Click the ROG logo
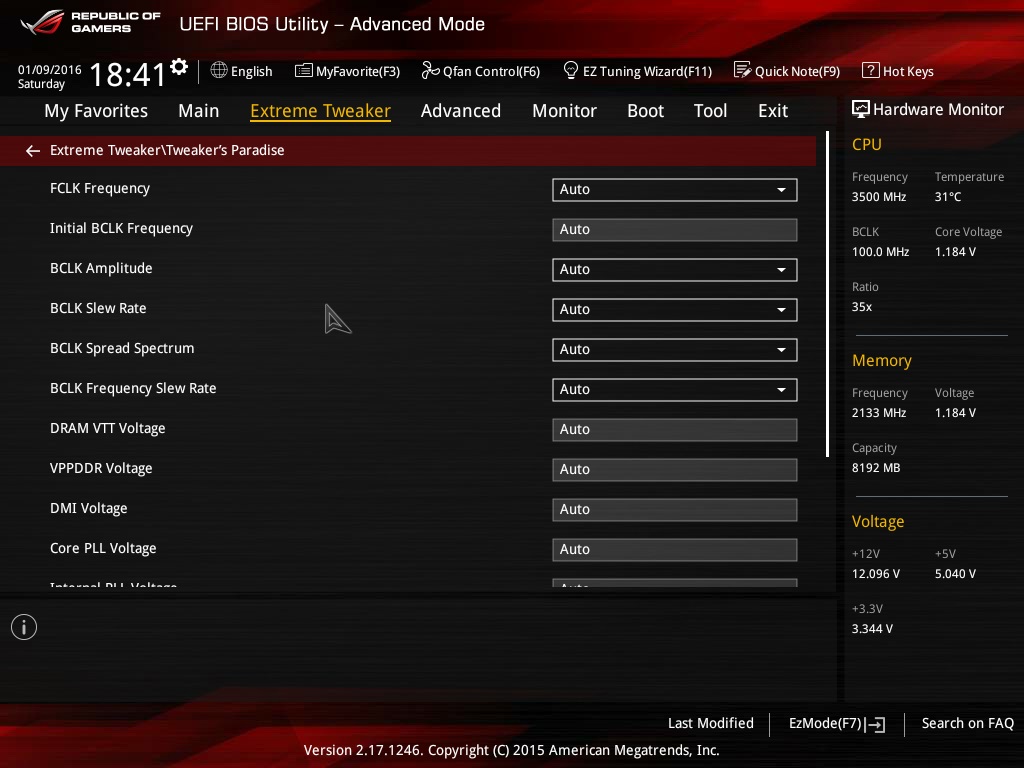 (x=42, y=22)
